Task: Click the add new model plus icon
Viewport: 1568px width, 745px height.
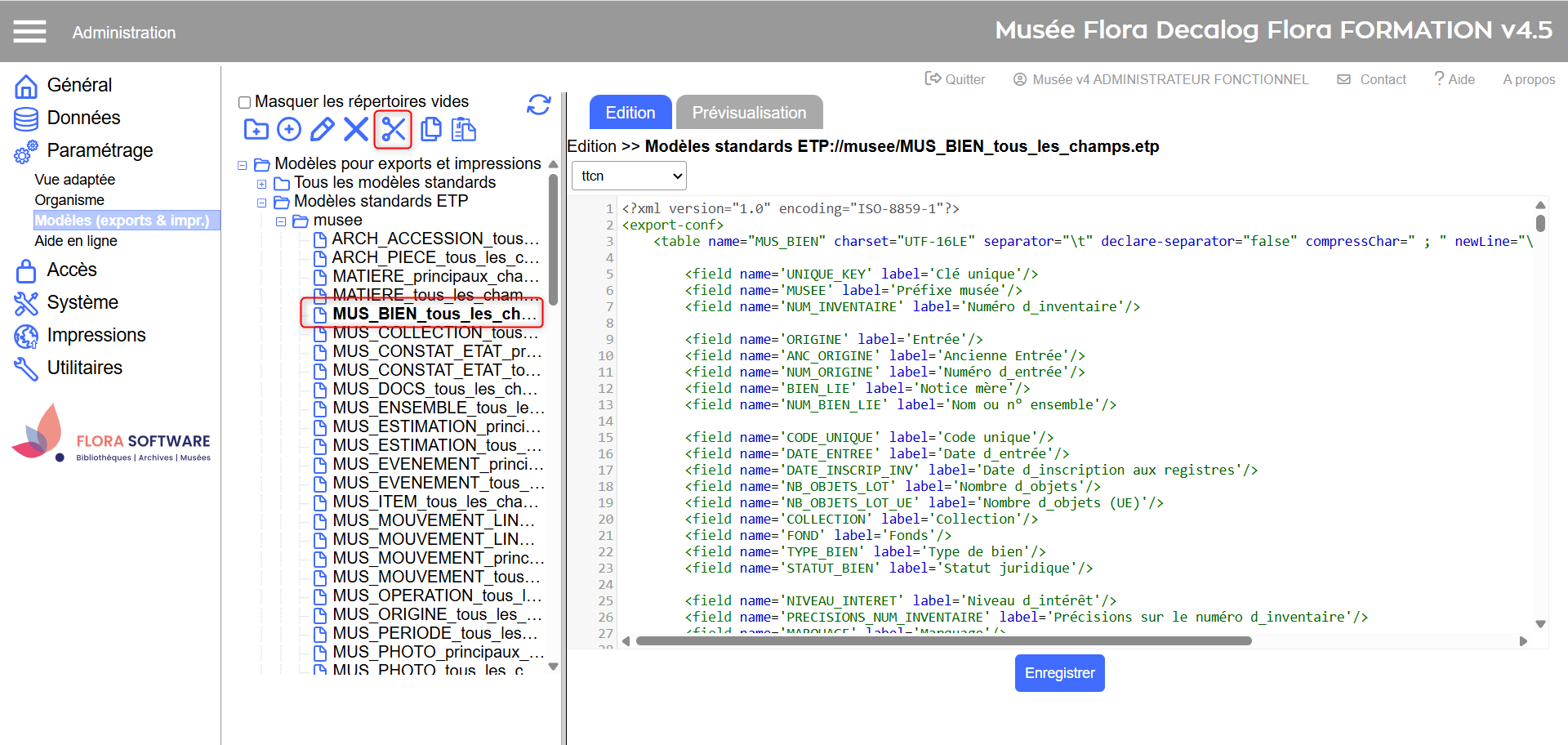Action: click(x=289, y=129)
